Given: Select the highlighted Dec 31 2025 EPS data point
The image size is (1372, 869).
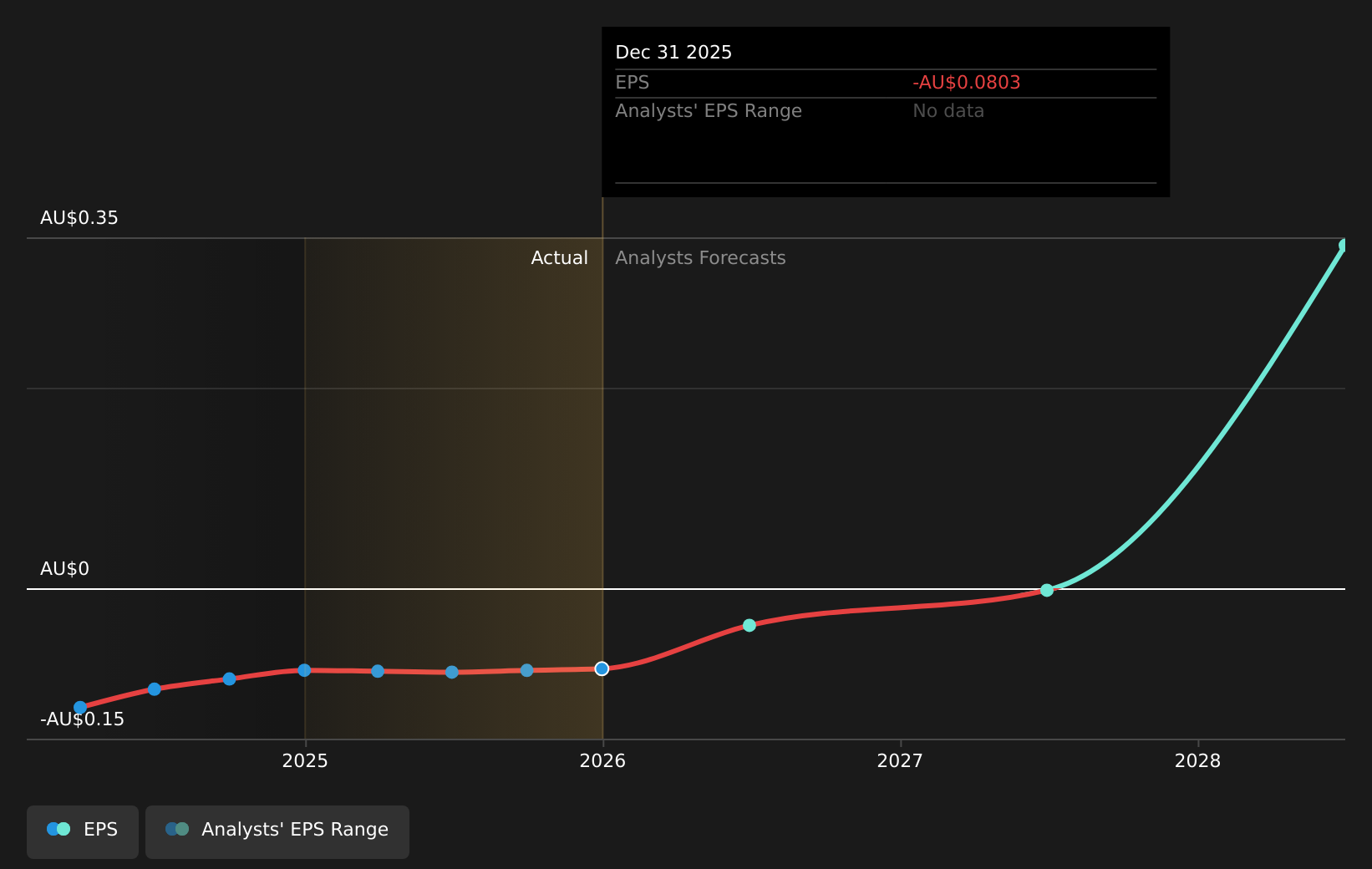Looking at the screenshot, I should pyautogui.click(x=602, y=668).
